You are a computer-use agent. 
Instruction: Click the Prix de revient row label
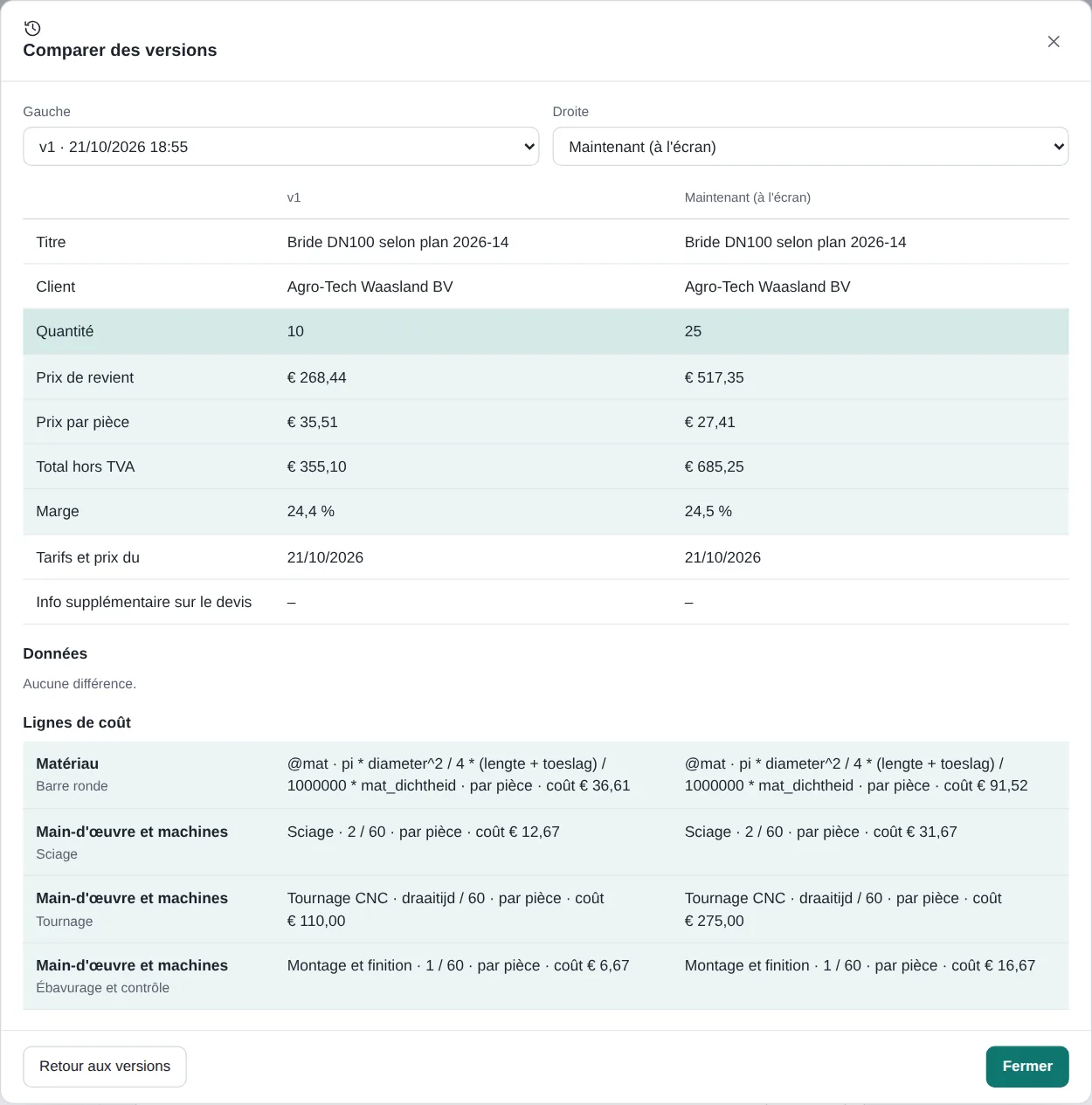tap(85, 377)
